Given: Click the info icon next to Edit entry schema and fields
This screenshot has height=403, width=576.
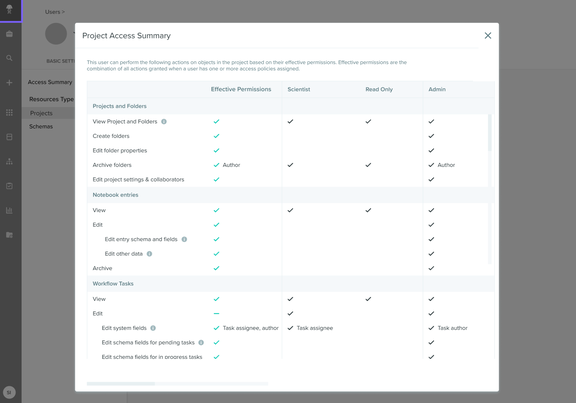Looking at the screenshot, I should pyautogui.click(x=184, y=240).
